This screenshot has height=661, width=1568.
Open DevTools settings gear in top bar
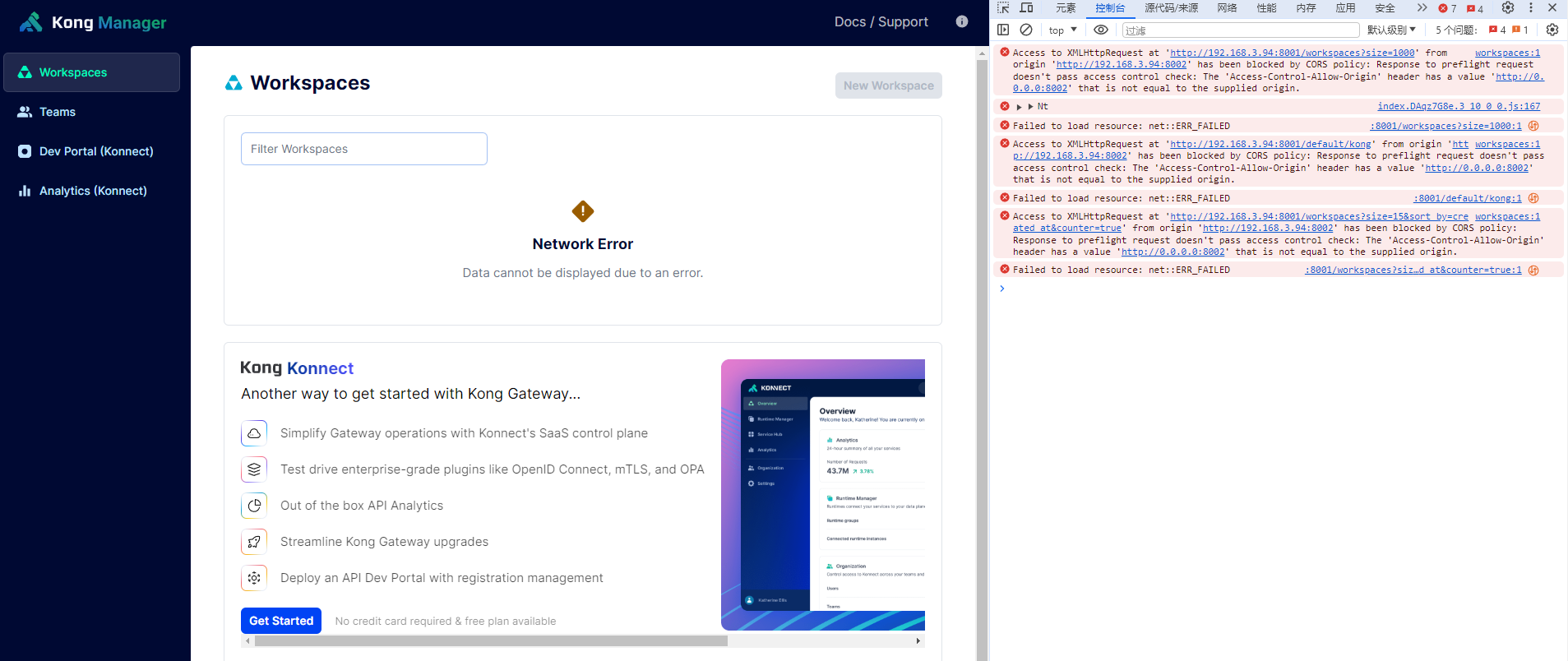point(1508,7)
